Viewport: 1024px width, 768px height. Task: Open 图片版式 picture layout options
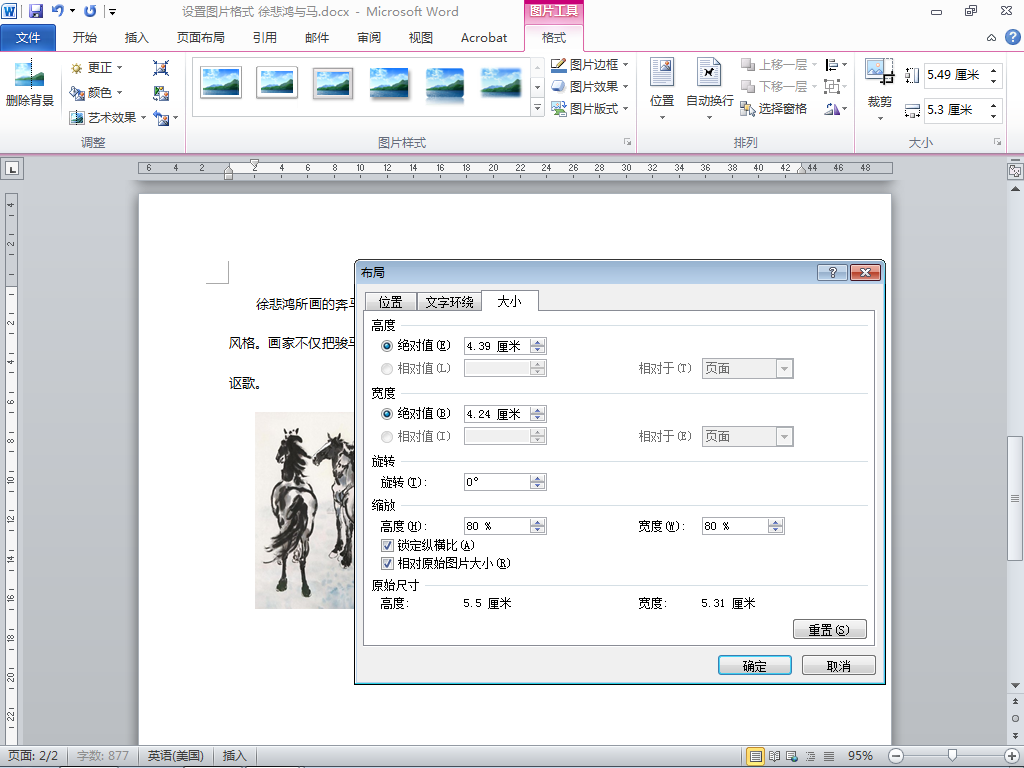click(589, 108)
